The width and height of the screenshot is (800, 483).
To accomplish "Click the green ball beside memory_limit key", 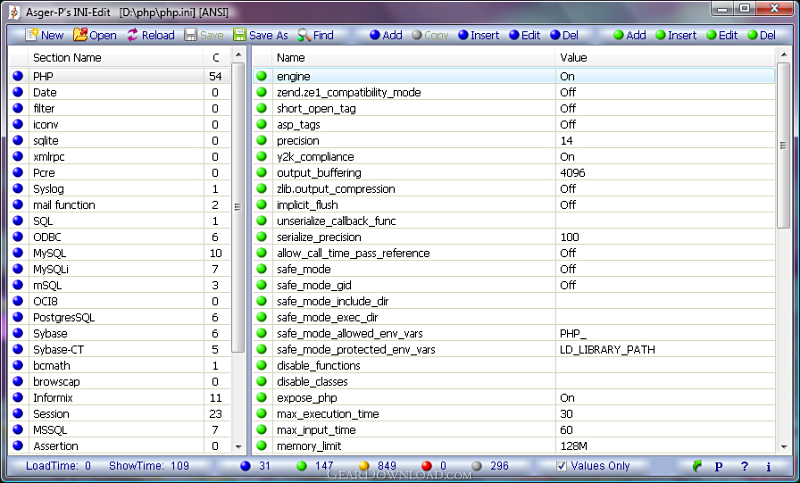I will pyautogui.click(x=262, y=446).
